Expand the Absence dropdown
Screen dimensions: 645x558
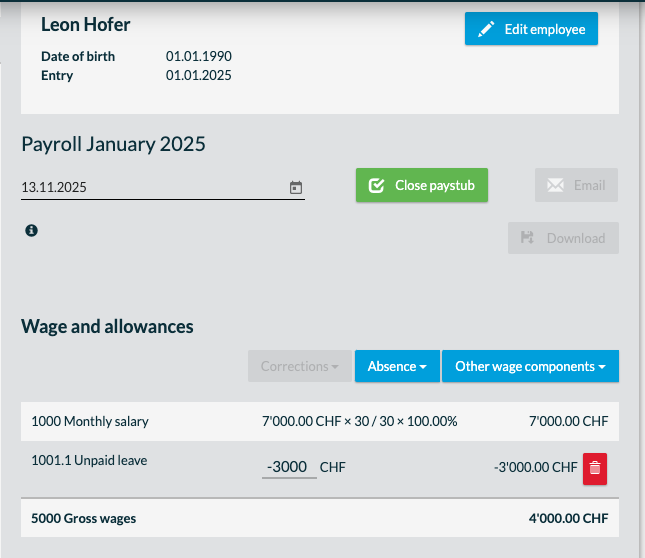[x=397, y=366]
